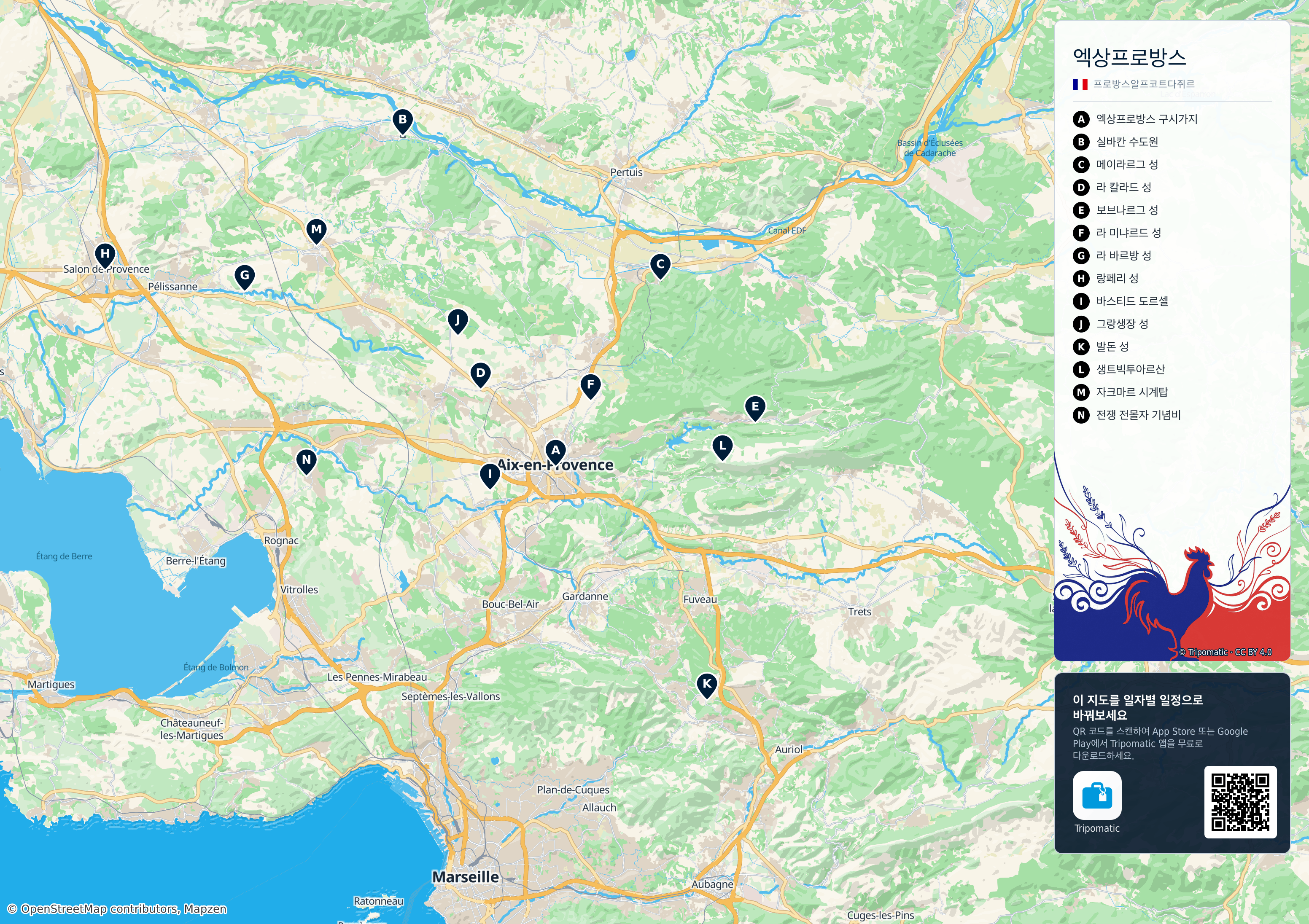Click map pin C near Canal EDF
The image size is (1309, 924).
pos(660,266)
